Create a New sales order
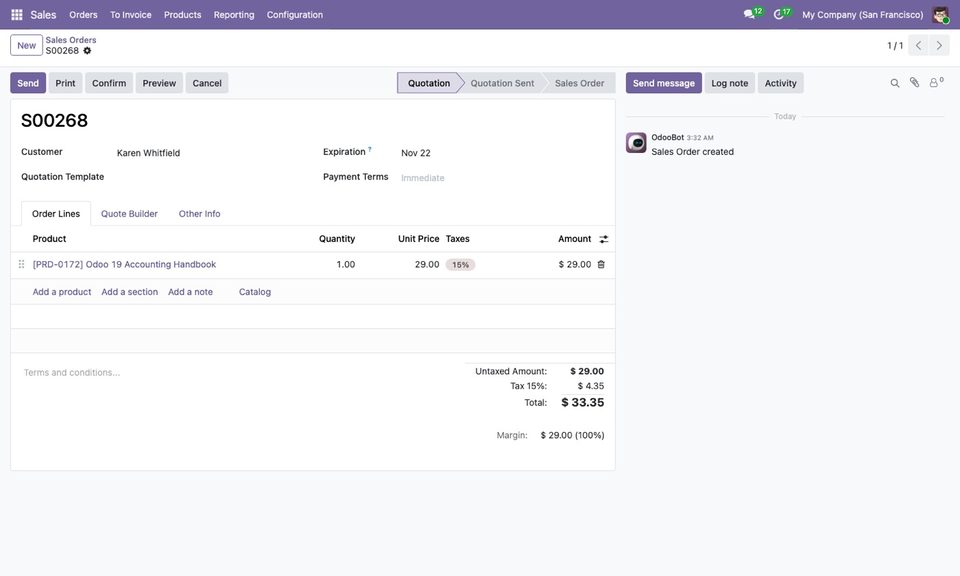This screenshot has width=960, height=576. coord(26,45)
